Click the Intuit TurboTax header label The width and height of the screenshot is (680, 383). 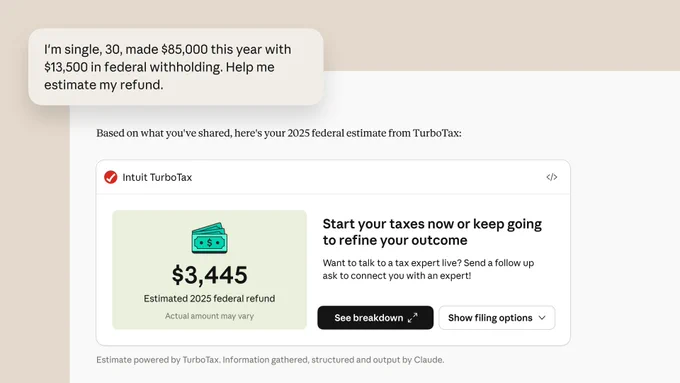pyautogui.click(x=157, y=177)
